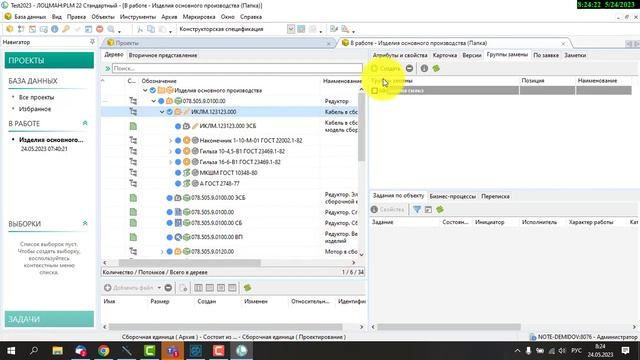640x360 pixels.
Task: Click the Все проекты link
Action: pos(36,97)
